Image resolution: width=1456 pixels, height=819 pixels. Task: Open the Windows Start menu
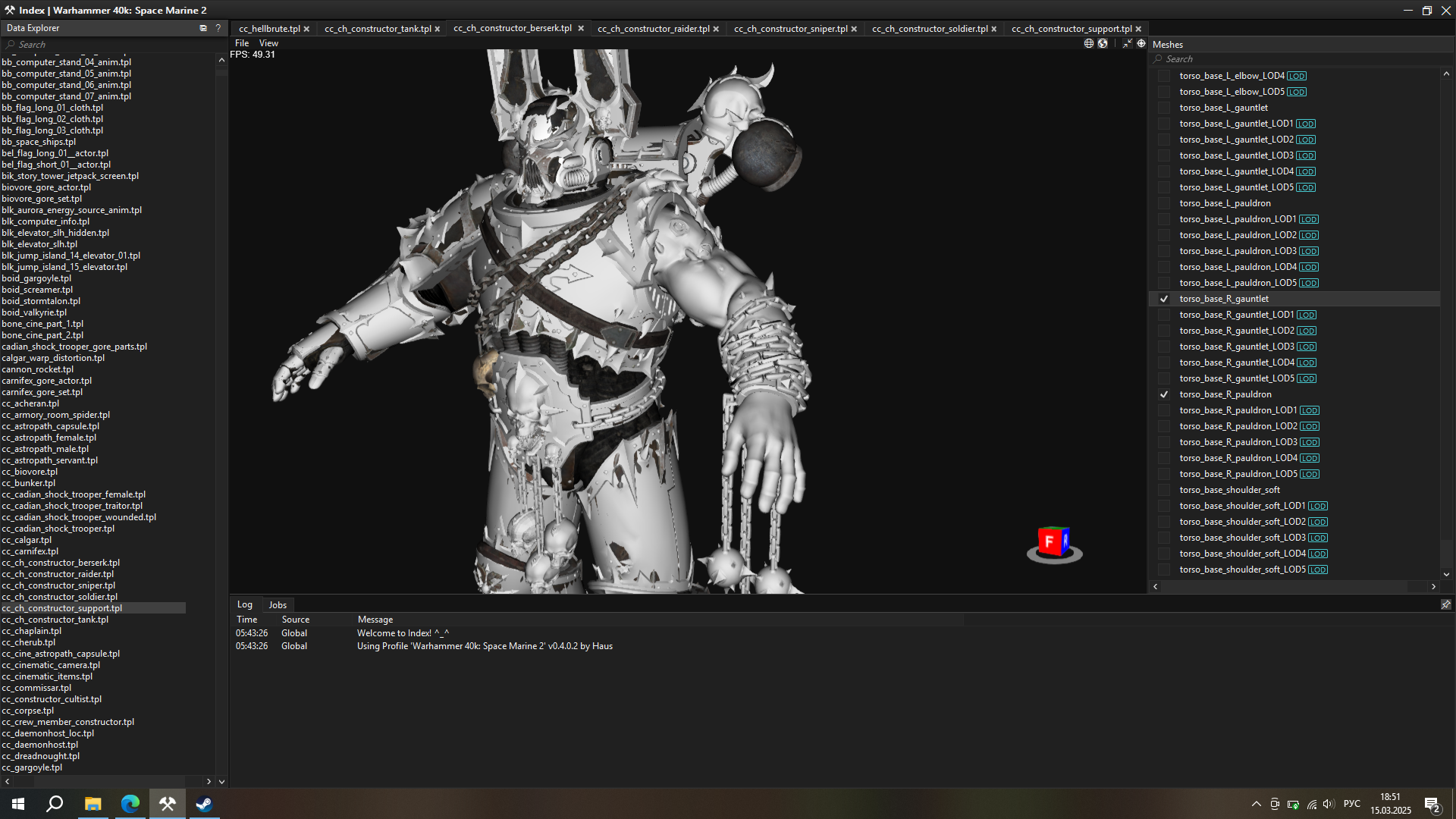click(x=18, y=804)
